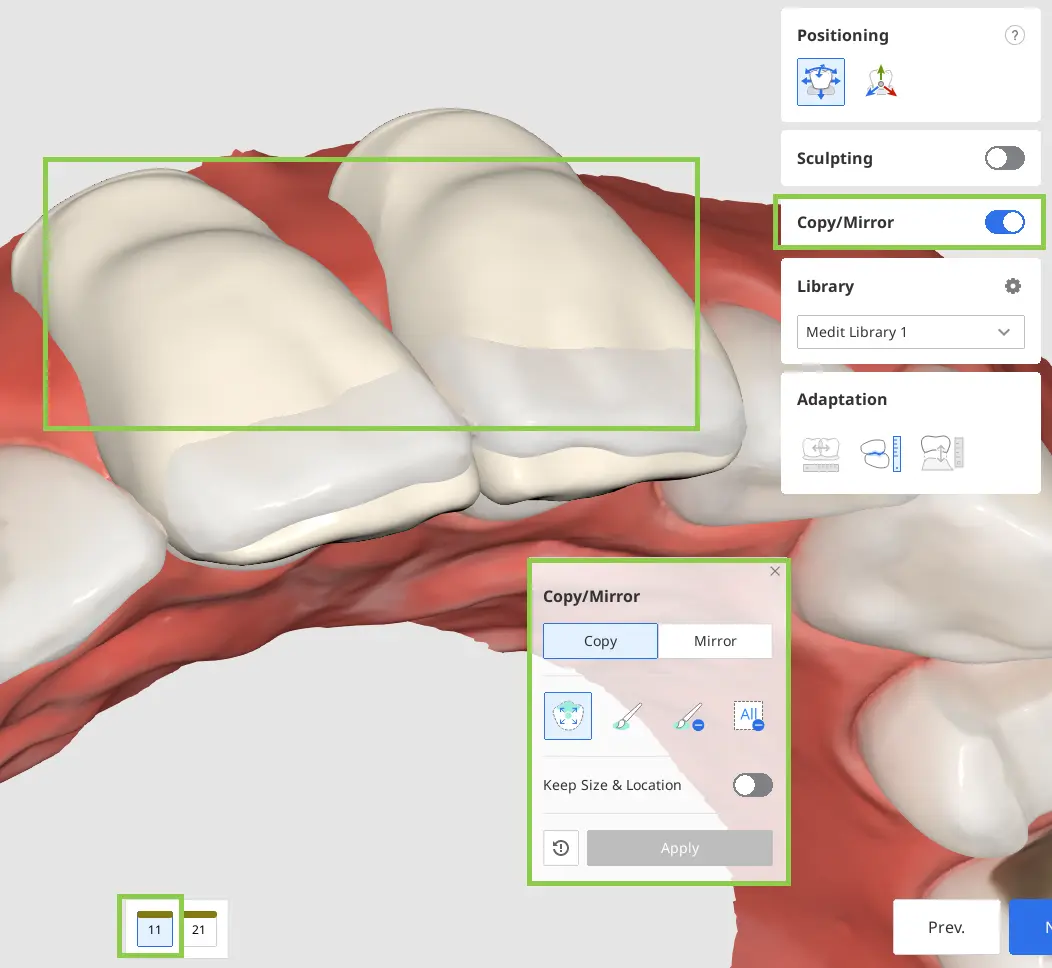Select the brush deselection tool
Image resolution: width=1052 pixels, height=968 pixels.
click(688, 716)
